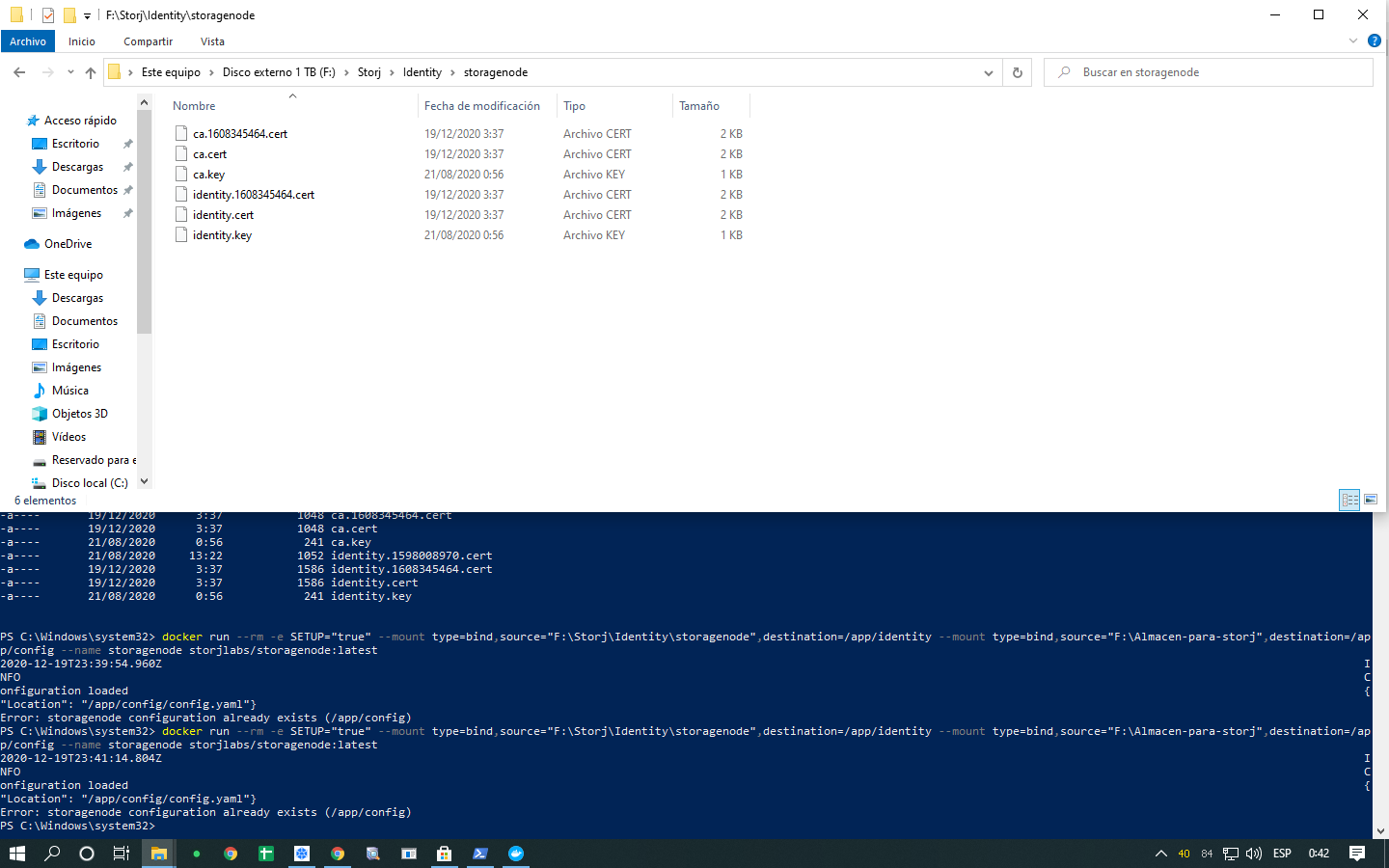Switch to large icons view layout

click(x=1371, y=500)
